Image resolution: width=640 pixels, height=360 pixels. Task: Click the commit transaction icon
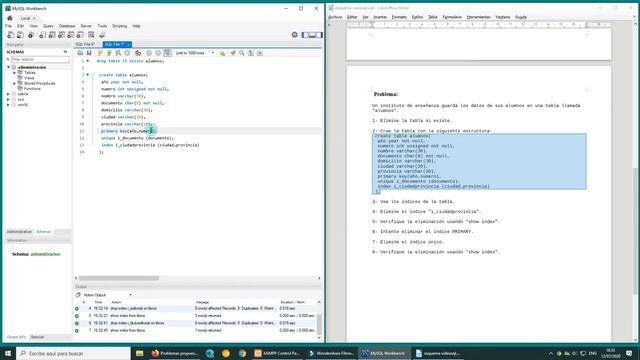tap(149, 53)
